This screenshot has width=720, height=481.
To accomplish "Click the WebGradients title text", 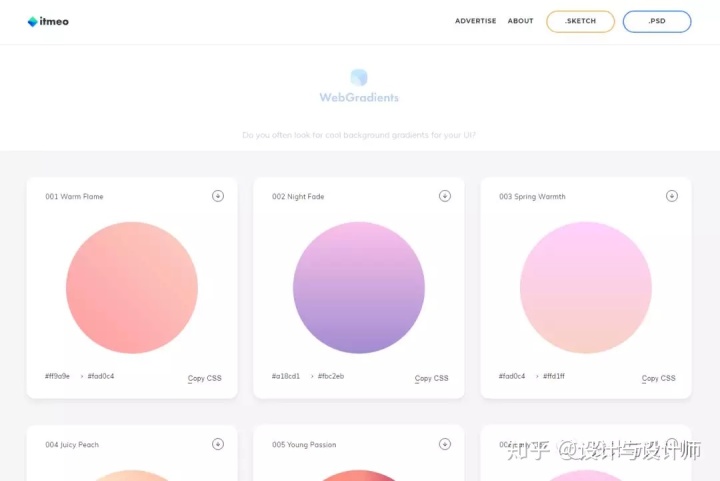I will (359, 97).
